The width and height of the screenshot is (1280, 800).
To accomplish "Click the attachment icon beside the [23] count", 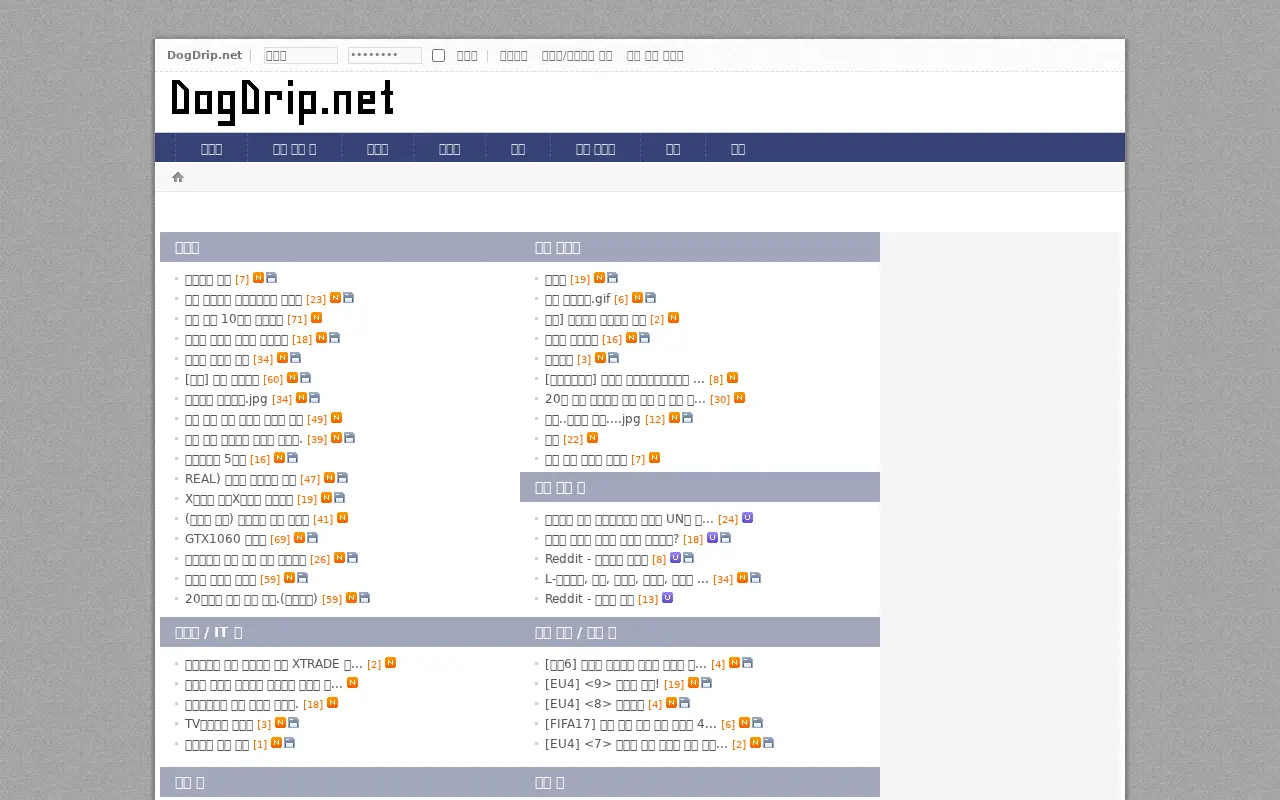I will click(348, 298).
